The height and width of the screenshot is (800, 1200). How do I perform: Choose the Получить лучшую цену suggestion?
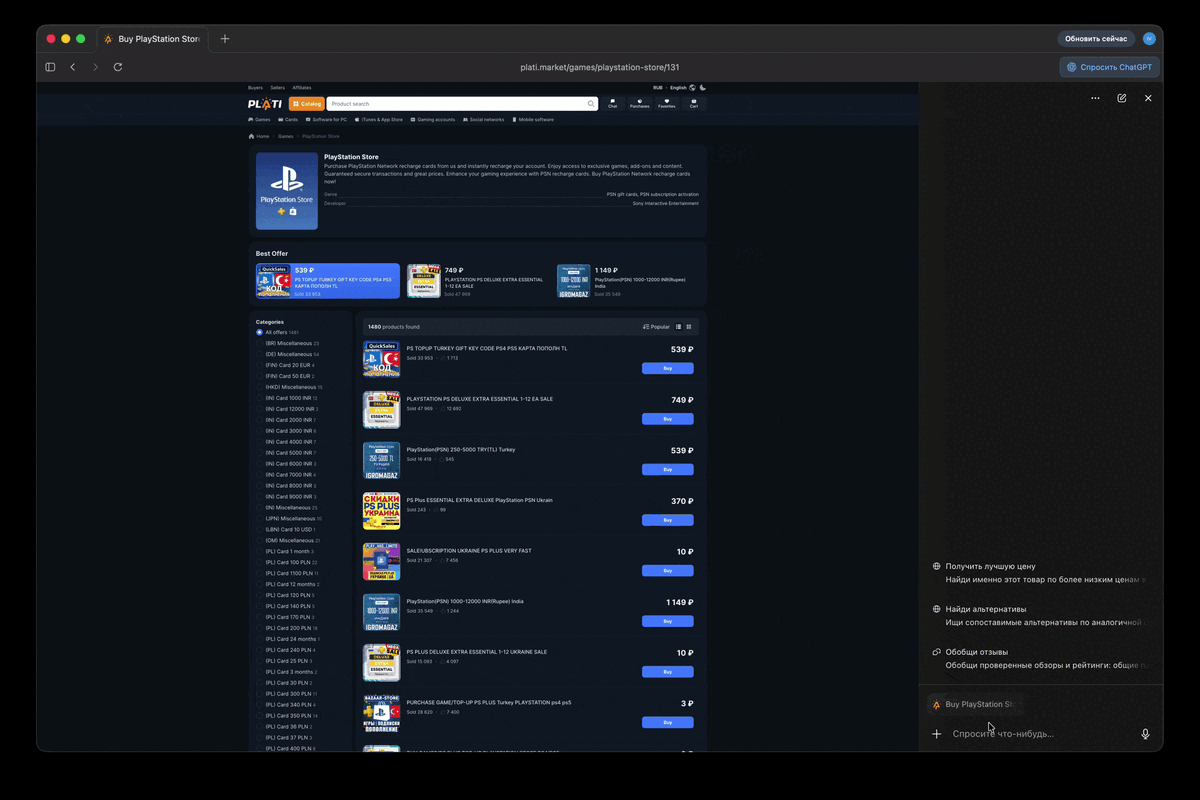tap(1040, 572)
